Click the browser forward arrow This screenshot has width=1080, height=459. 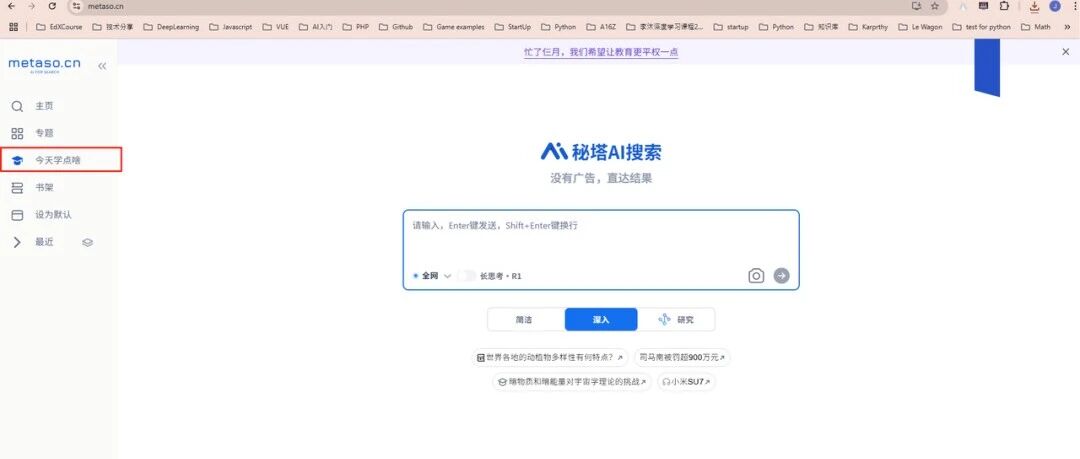[x=31, y=6]
